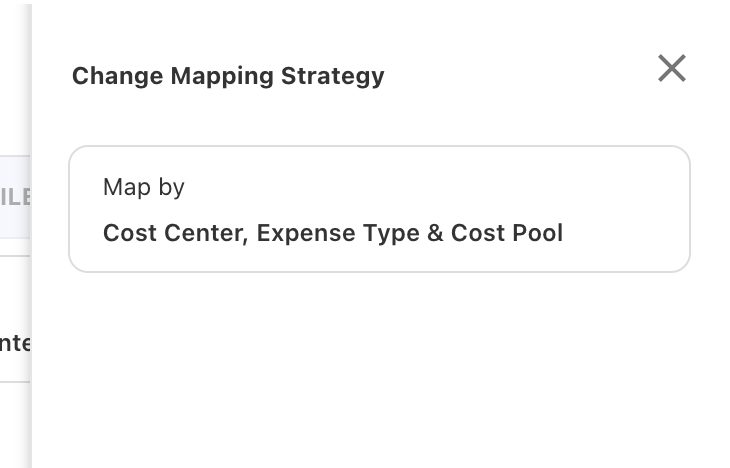The width and height of the screenshot is (730, 468).
Task: Click the cut-off 'nte' text behind the panel
Action: click(15, 344)
